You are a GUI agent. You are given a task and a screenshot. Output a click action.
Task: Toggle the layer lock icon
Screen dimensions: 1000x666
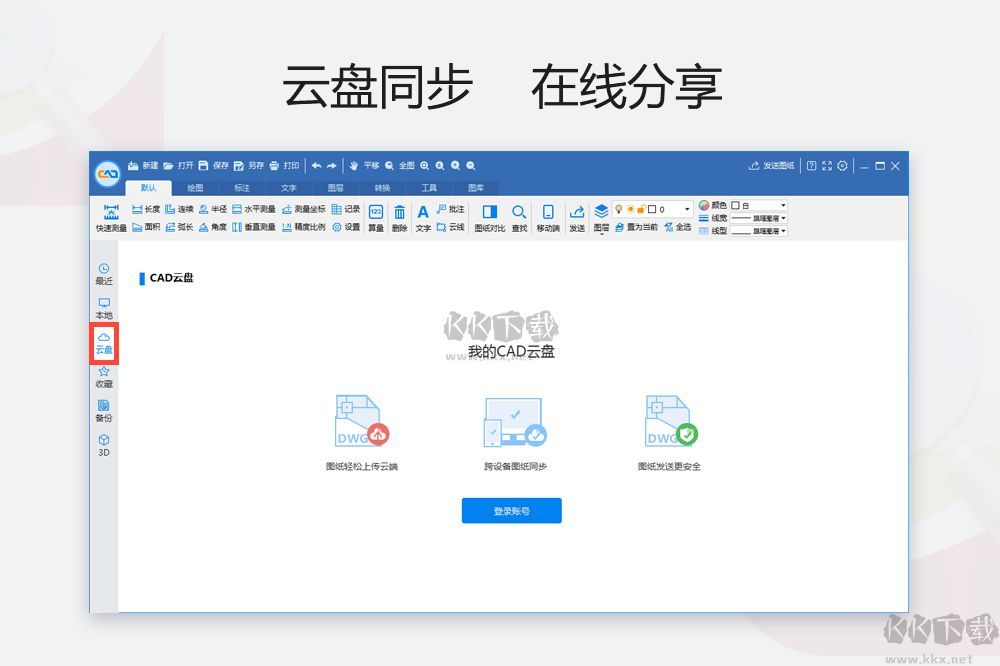(x=642, y=208)
